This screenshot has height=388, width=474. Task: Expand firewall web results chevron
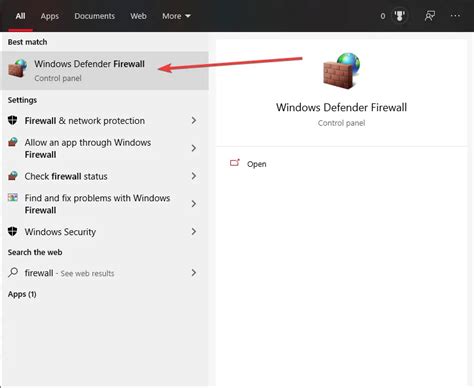click(x=194, y=273)
